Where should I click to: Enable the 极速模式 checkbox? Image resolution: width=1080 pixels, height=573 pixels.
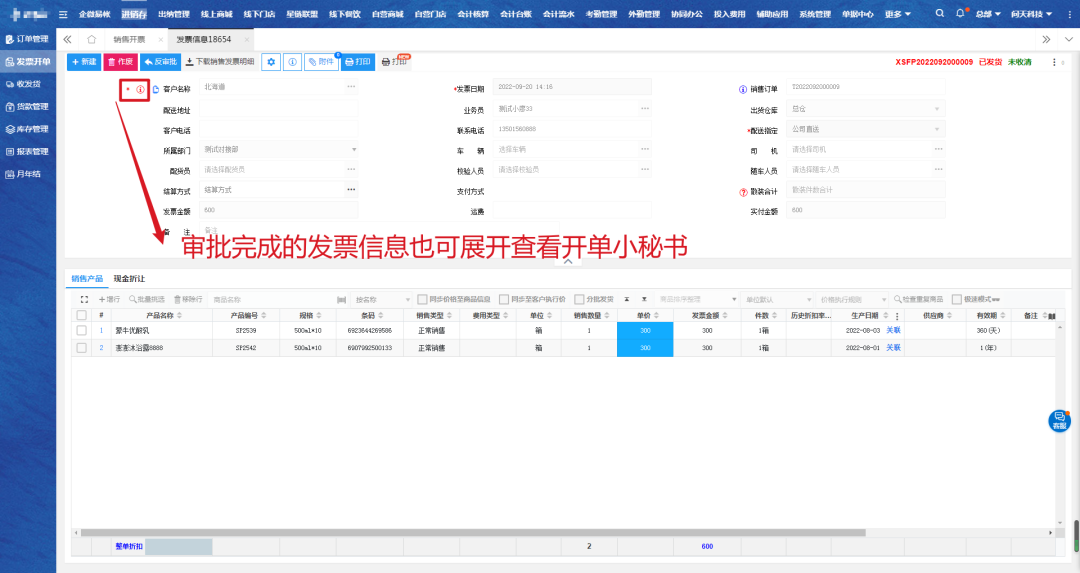pyautogui.click(x=957, y=299)
